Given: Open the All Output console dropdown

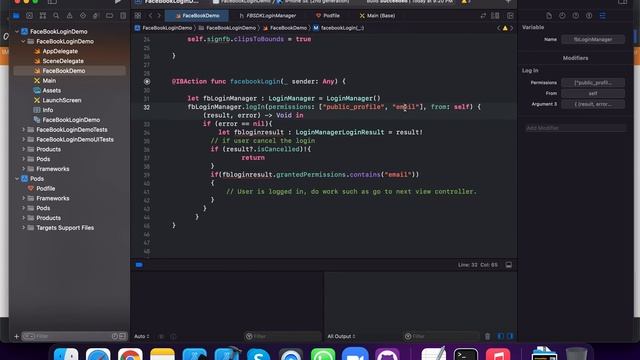Looking at the screenshot, I should pyautogui.click(x=341, y=336).
